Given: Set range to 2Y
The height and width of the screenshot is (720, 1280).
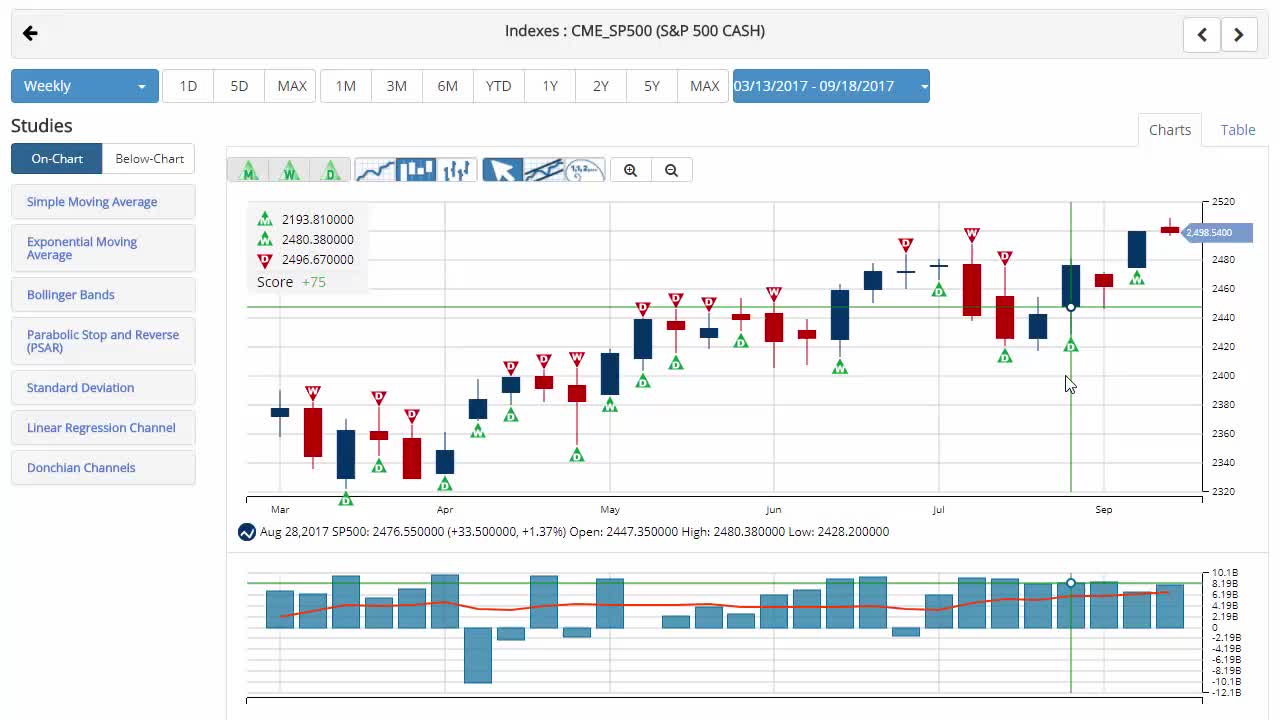Looking at the screenshot, I should tap(601, 86).
